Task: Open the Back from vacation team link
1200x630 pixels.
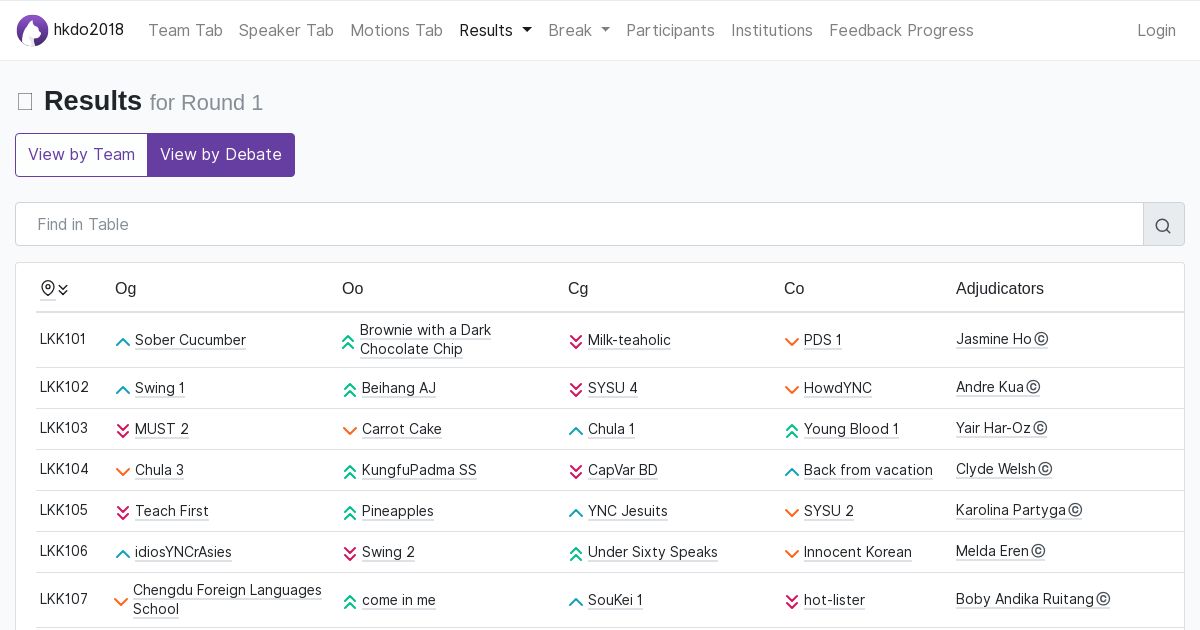Action: click(x=868, y=470)
